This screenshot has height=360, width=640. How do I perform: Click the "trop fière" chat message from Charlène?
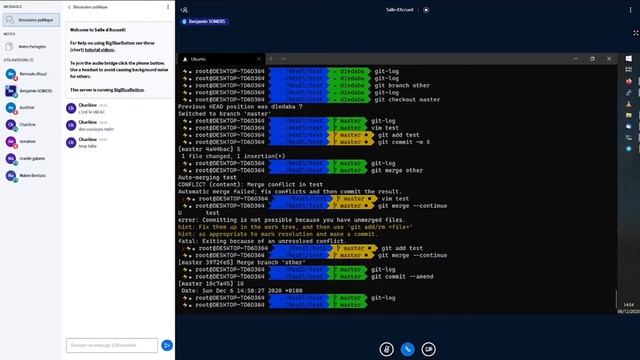87,146
